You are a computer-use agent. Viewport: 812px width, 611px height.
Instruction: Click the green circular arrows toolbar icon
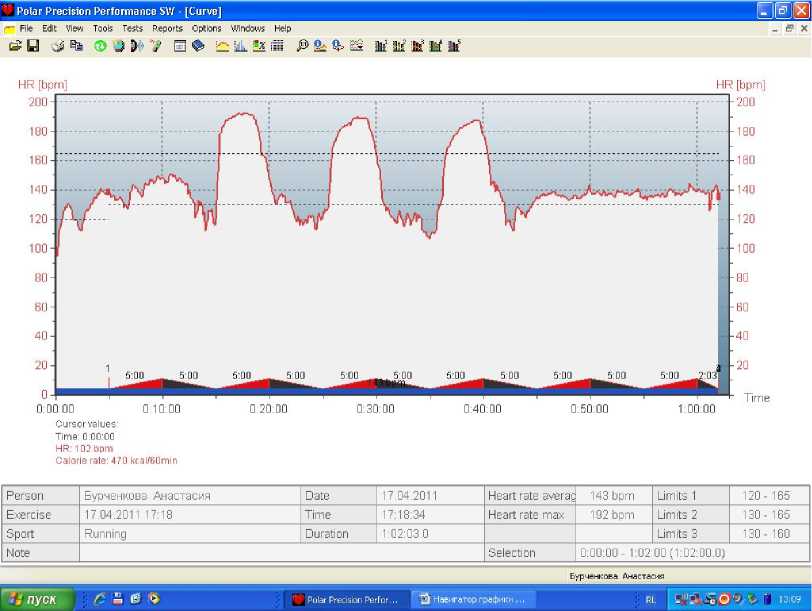coord(100,46)
